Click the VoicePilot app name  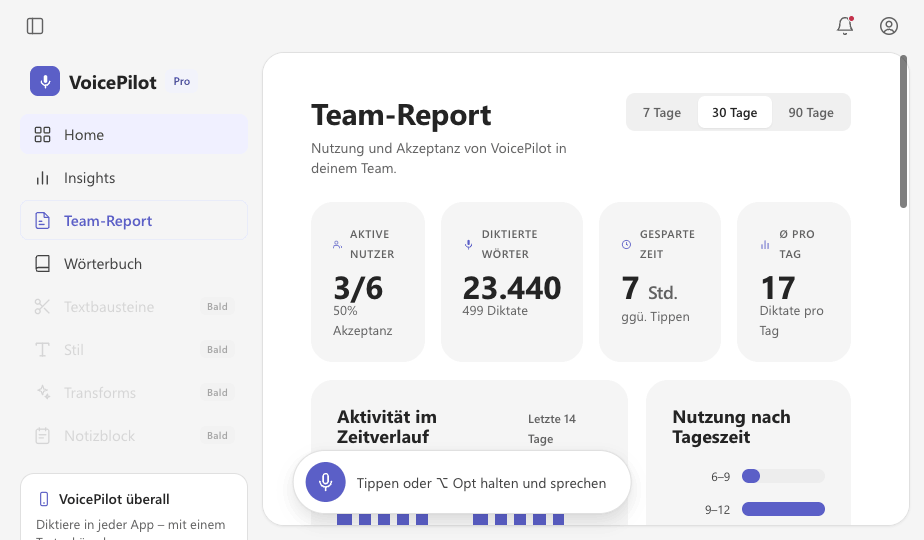[113, 82]
